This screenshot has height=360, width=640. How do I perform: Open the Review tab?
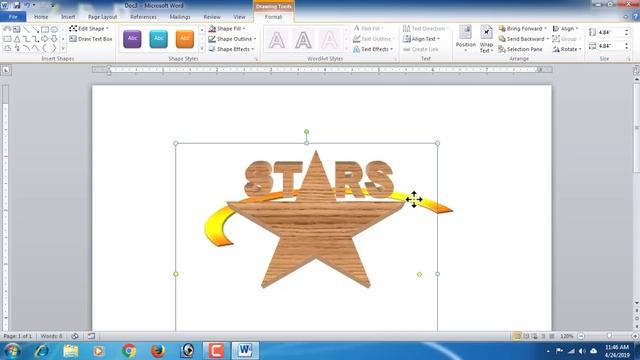point(212,17)
